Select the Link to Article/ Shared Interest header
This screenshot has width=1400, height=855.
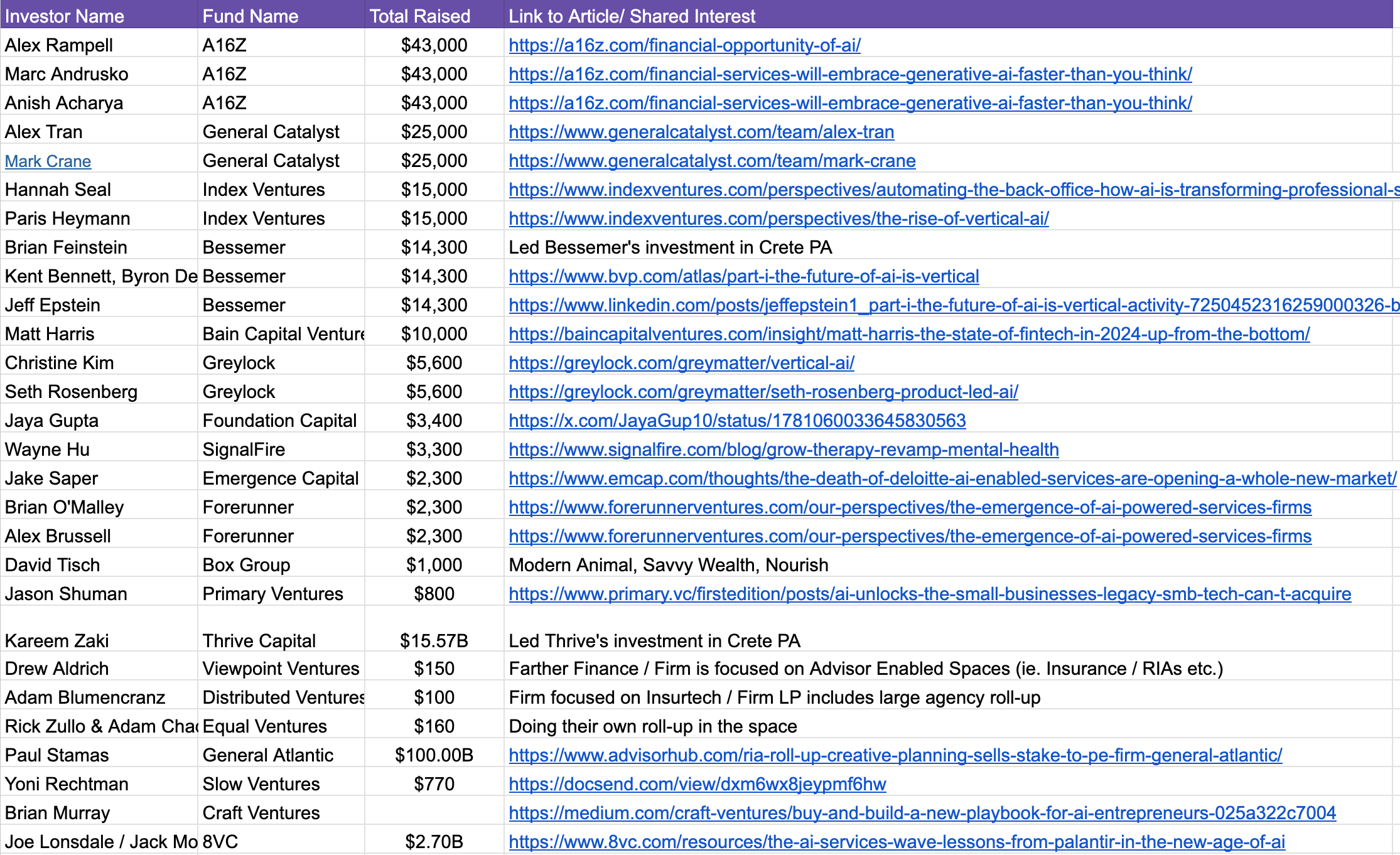[948, 16]
